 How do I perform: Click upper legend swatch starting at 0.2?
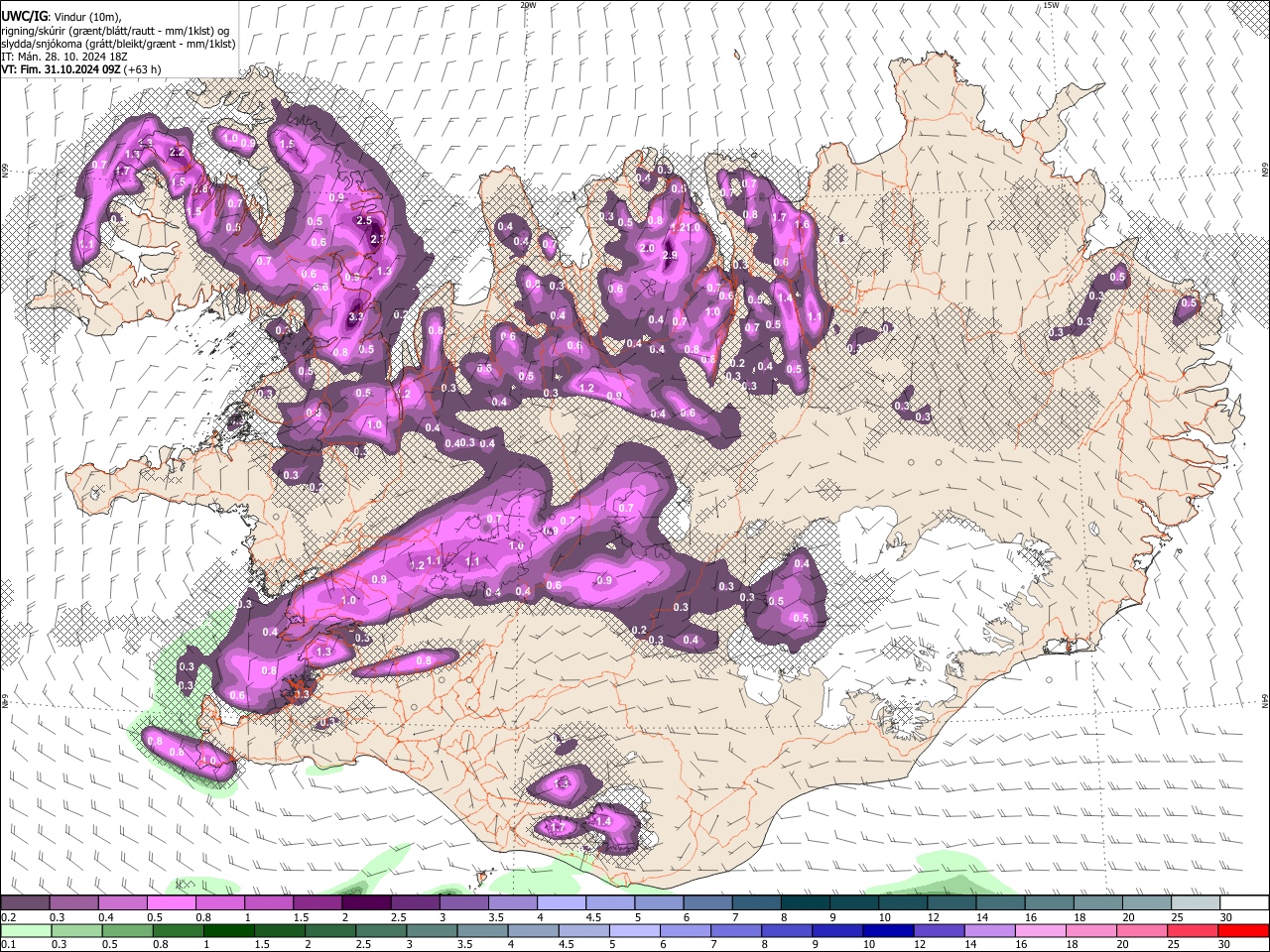pyautogui.click(x=26, y=903)
